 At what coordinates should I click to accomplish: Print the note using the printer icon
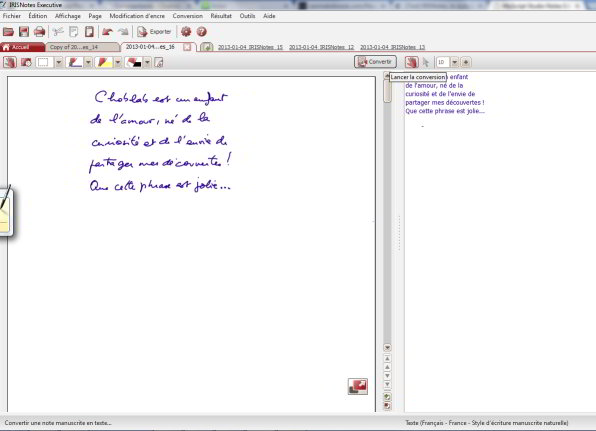pos(40,32)
